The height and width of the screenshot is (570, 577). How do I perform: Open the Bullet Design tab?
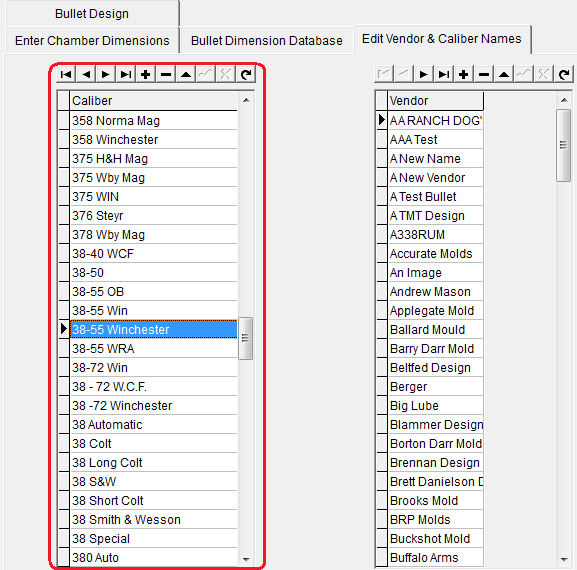92,14
